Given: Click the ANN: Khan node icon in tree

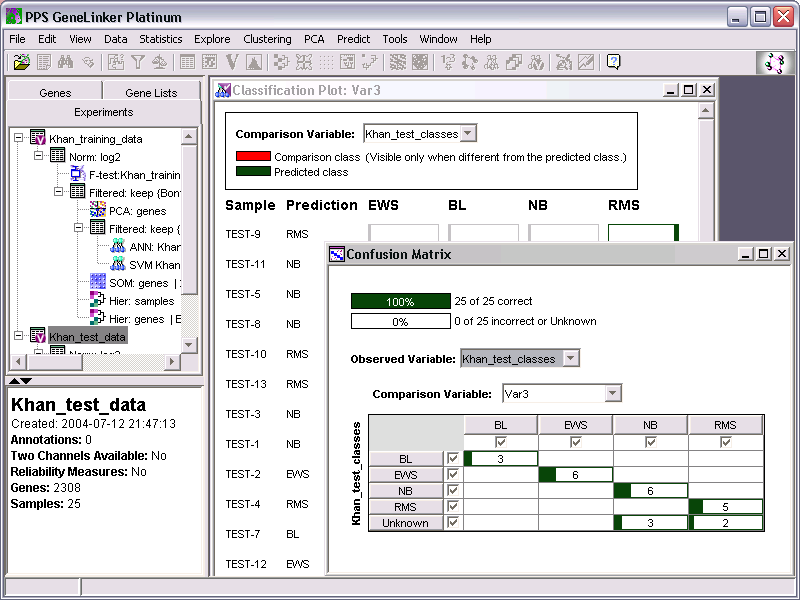Looking at the screenshot, I should pyautogui.click(x=117, y=245).
